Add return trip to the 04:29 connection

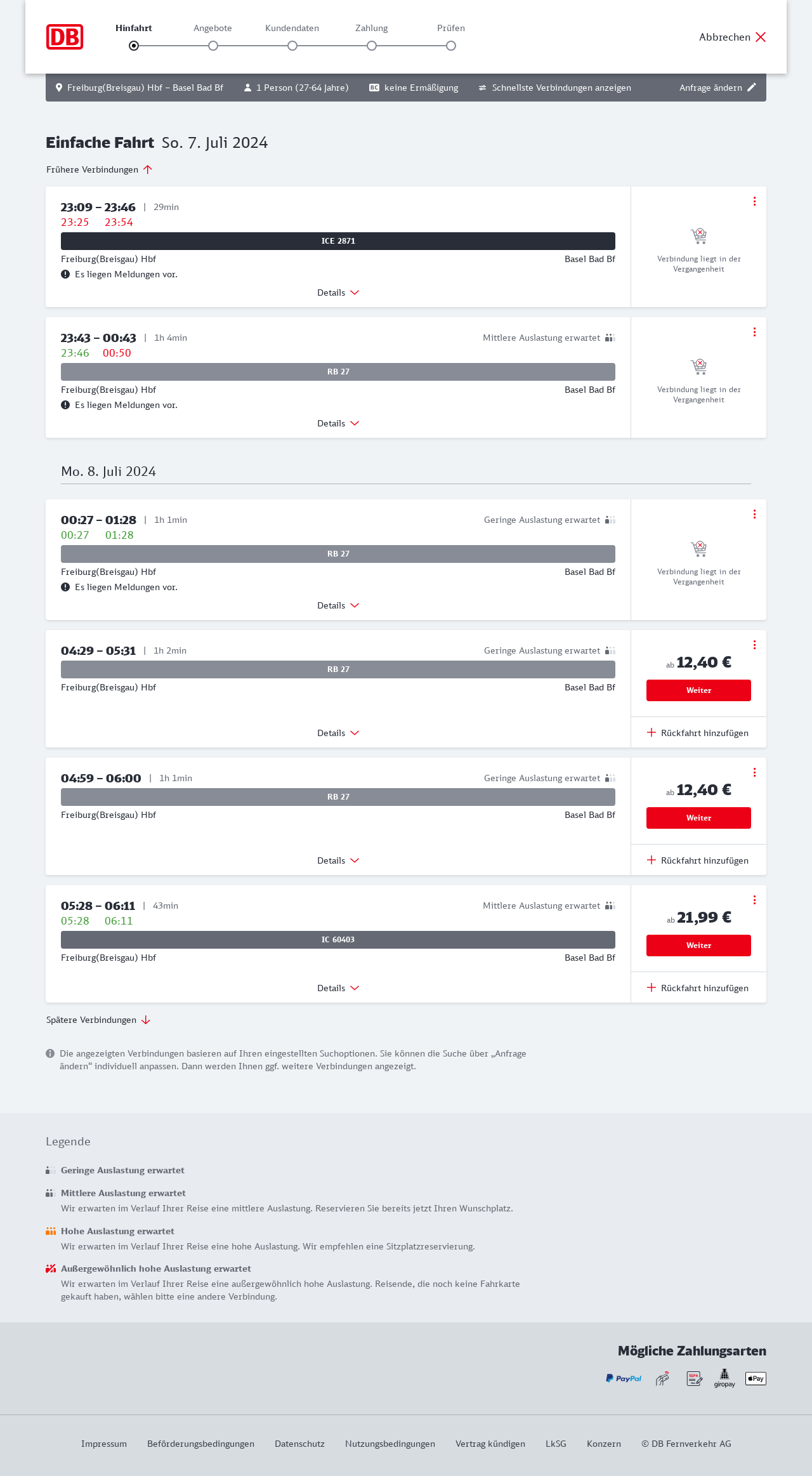pos(698,733)
